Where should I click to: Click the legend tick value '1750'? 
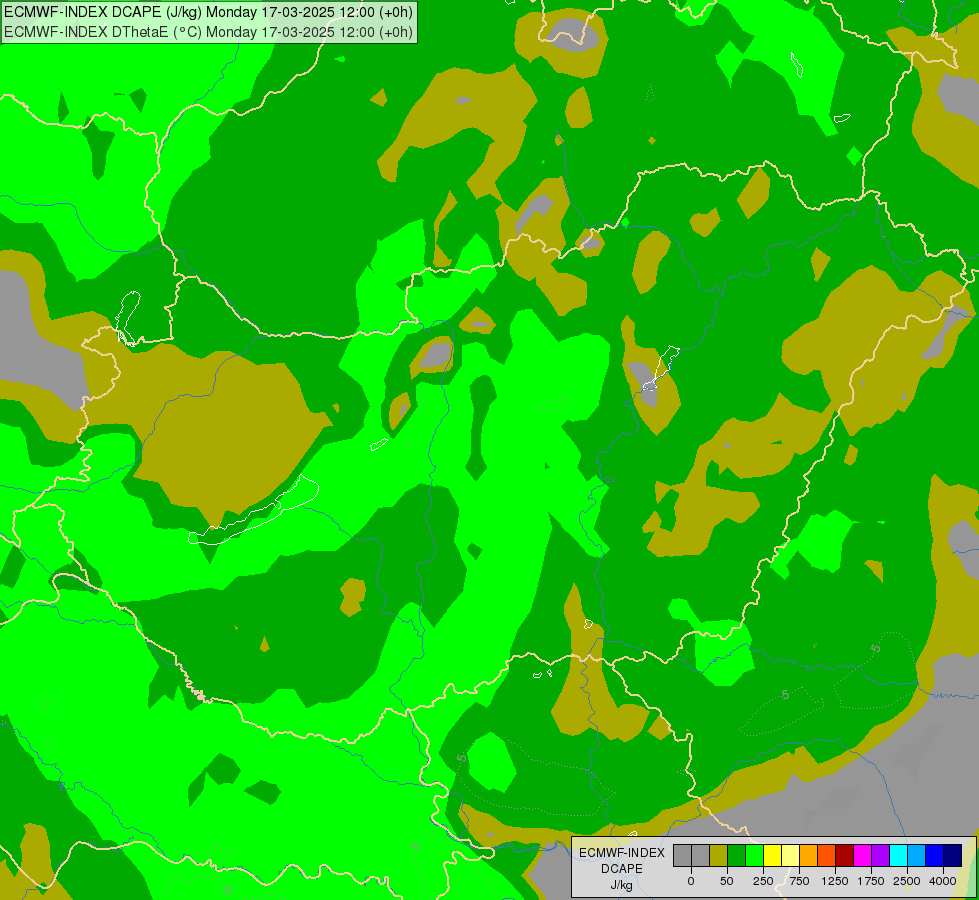[871, 881]
